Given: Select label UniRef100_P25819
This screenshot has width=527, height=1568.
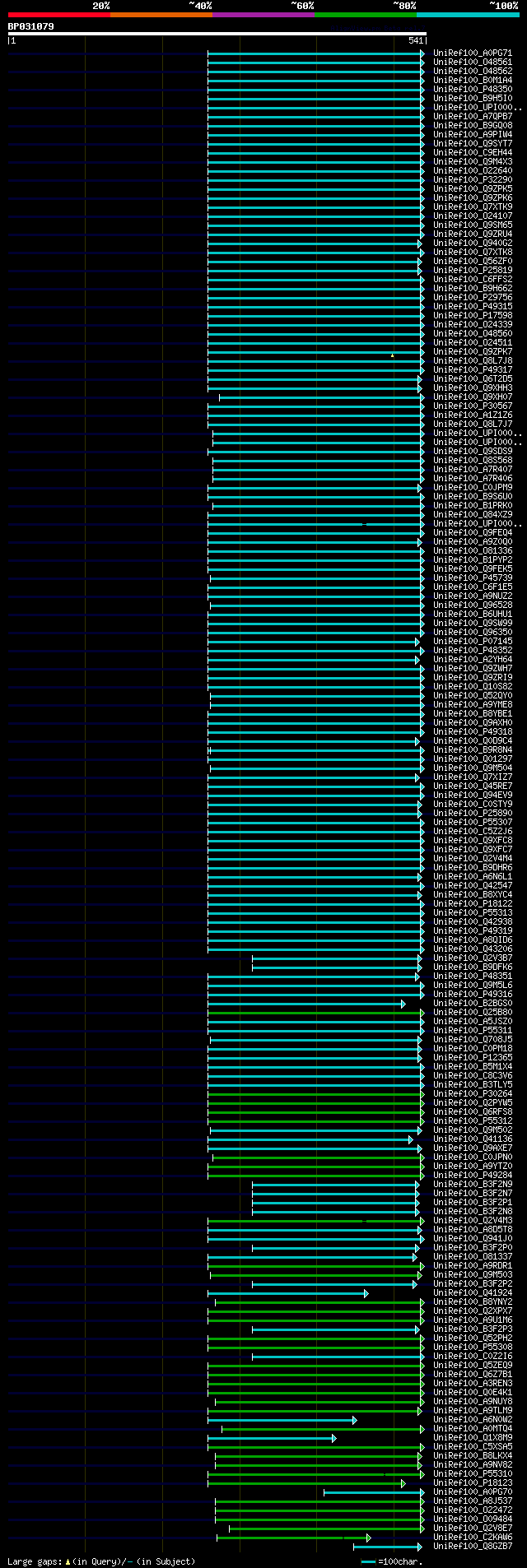Looking at the screenshot, I should [473, 271].
